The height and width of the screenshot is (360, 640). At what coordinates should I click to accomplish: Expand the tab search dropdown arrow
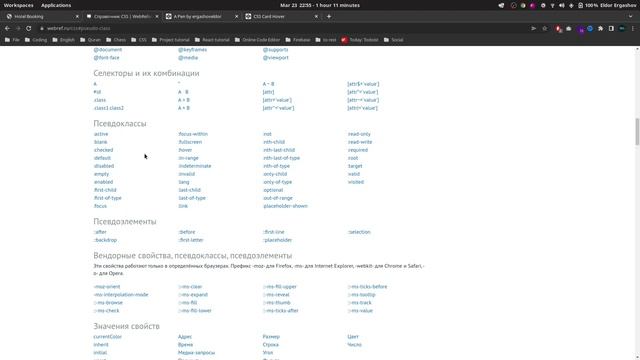click(631, 16)
